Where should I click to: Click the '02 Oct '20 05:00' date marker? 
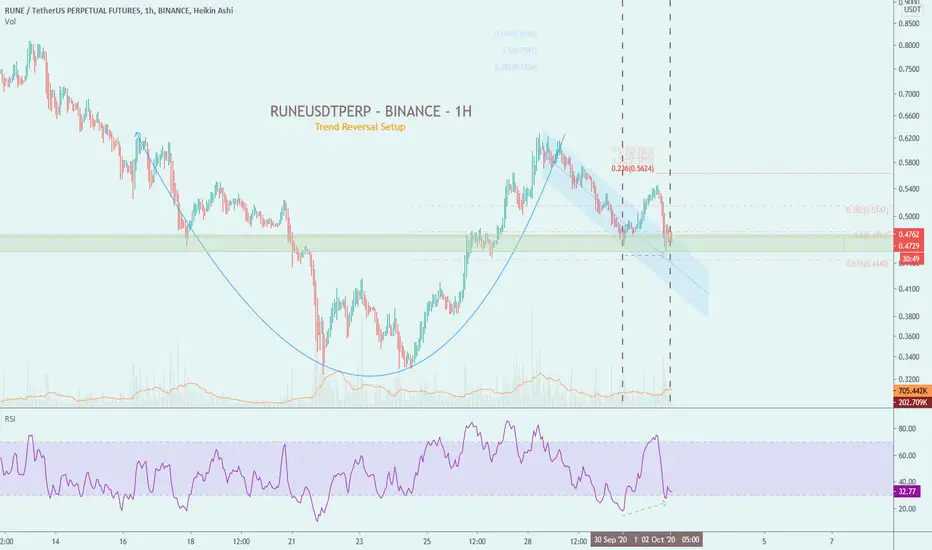[x=672, y=540]
